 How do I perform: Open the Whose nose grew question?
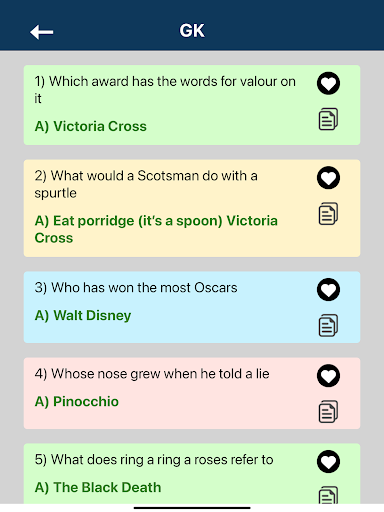152,374
